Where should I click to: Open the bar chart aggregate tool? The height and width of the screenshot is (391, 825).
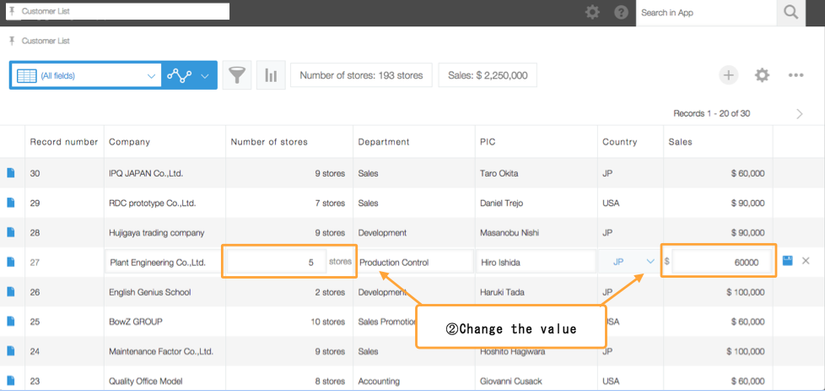270,75
